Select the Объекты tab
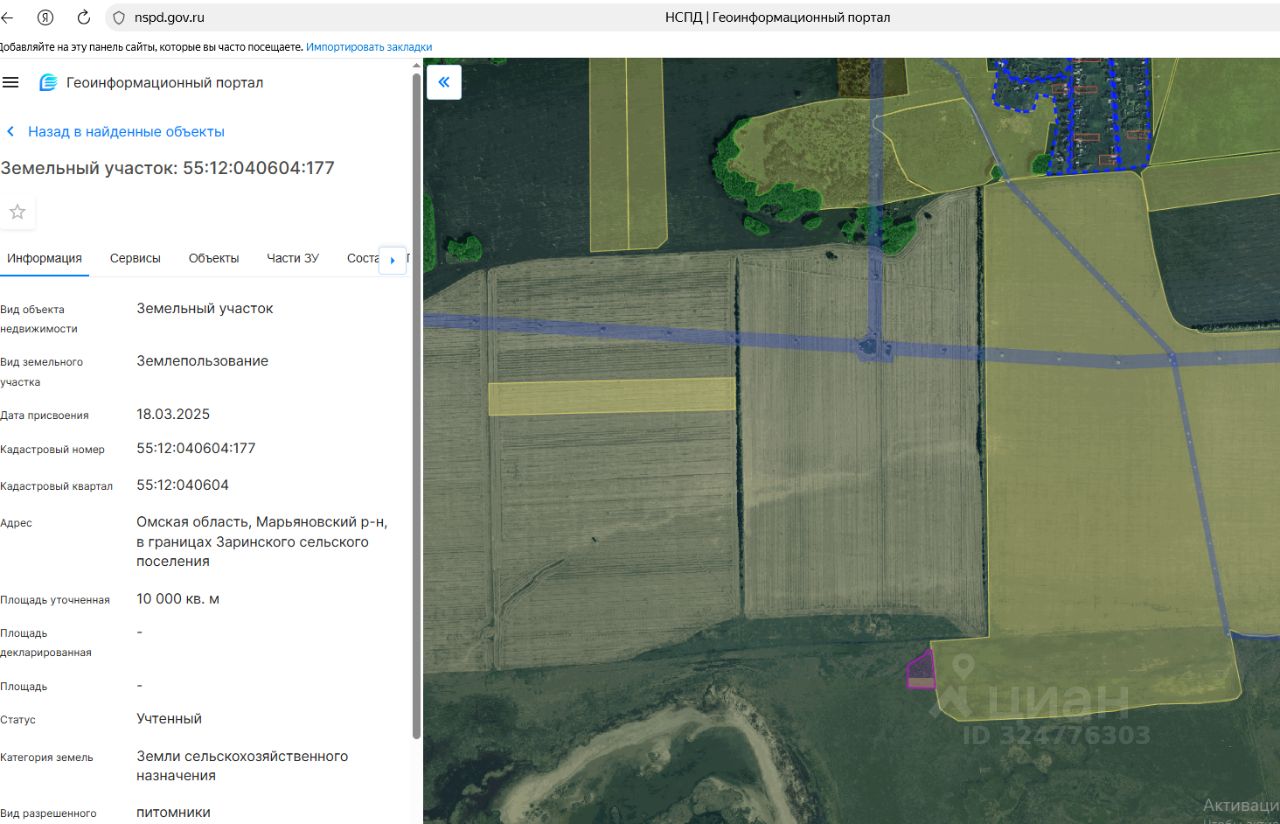Screen dimensions: 1280x824 click(x=214, y=258)
